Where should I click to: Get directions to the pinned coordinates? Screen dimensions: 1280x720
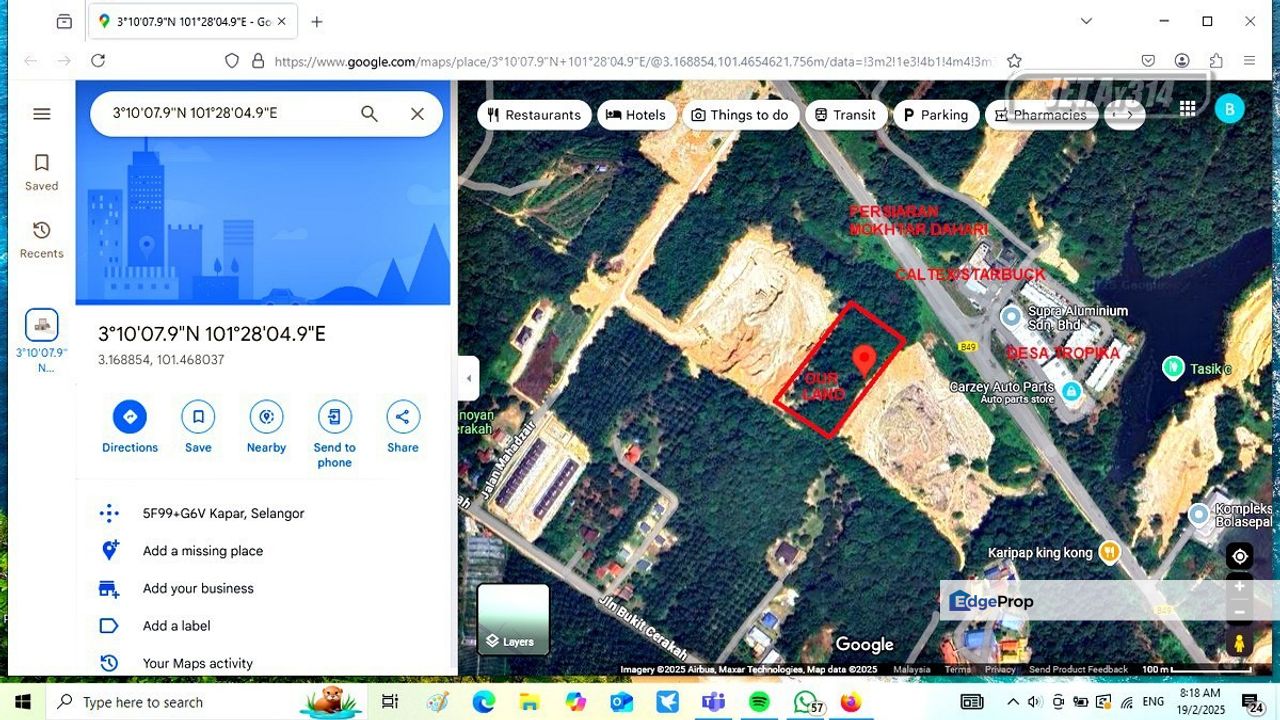point(129,418)
